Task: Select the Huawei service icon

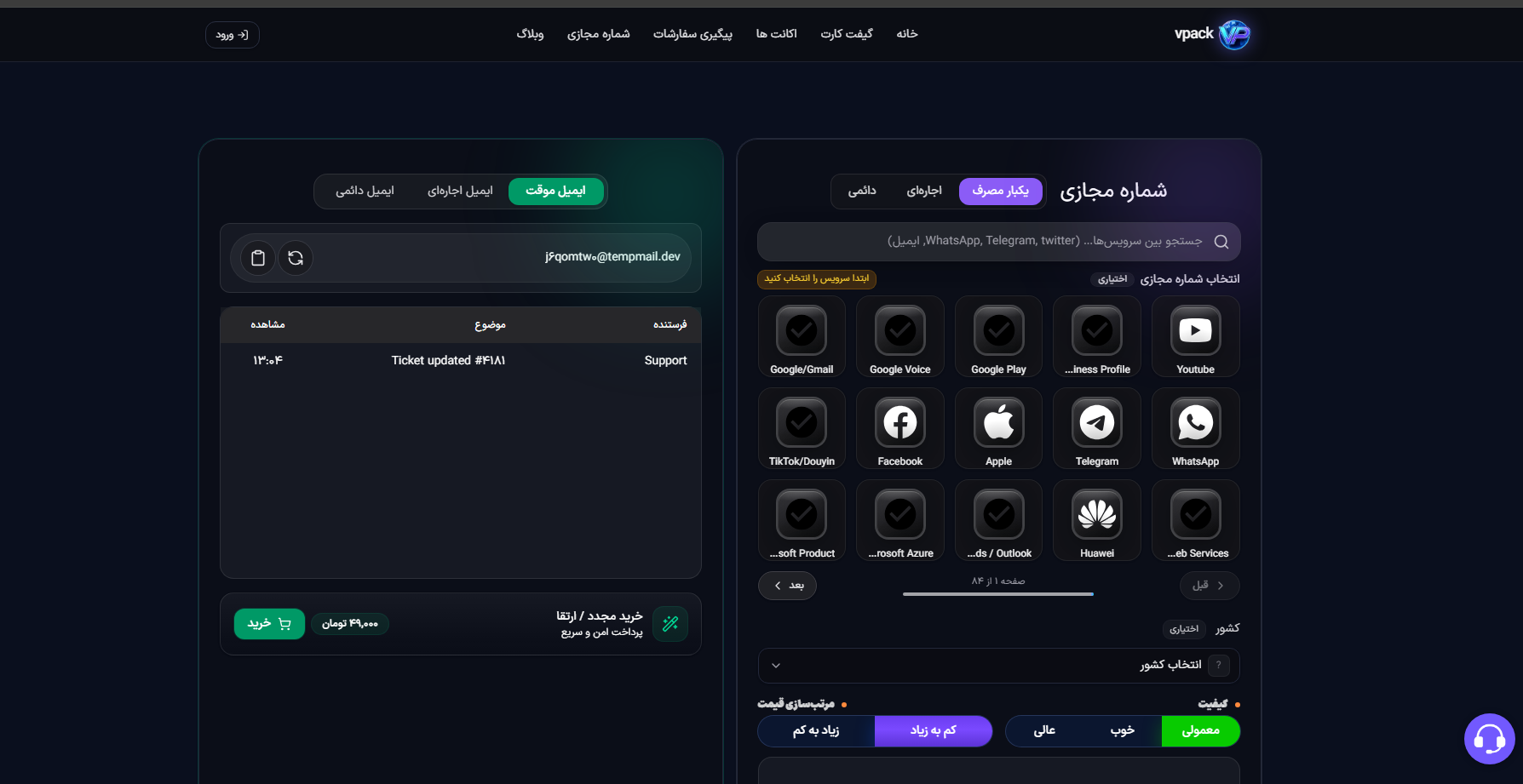Action: (x=1096, y=516)
